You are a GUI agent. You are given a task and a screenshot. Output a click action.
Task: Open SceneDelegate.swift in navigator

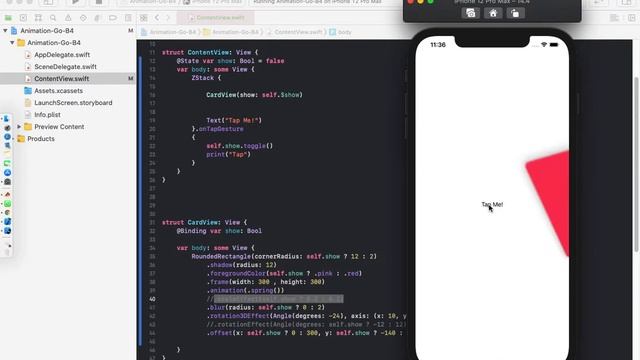coord(65,67)
